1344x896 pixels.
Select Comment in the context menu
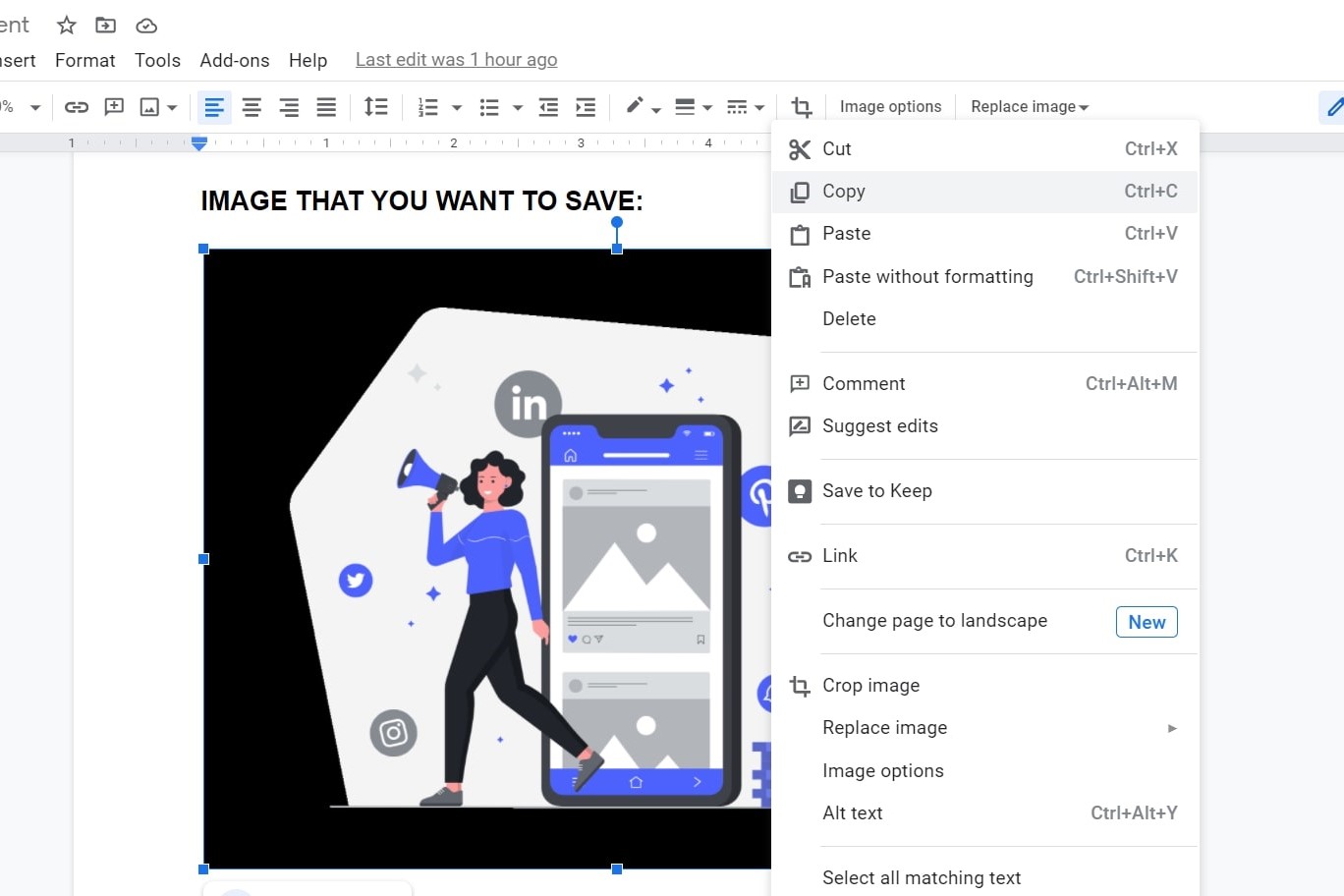[984, 384]
